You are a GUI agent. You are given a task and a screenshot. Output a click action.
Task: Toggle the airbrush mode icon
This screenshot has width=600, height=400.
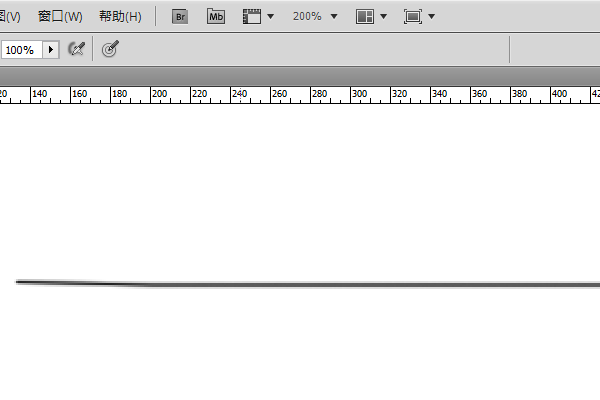click(x=76, y=49)
